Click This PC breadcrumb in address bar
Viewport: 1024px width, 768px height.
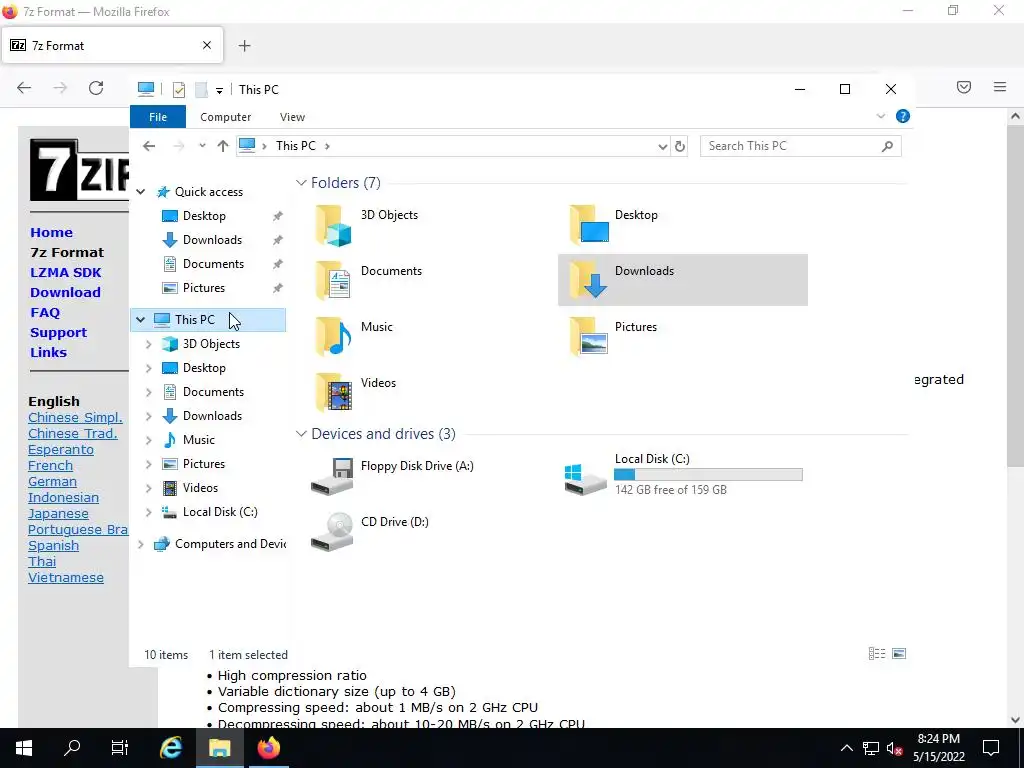click(295, 146)
